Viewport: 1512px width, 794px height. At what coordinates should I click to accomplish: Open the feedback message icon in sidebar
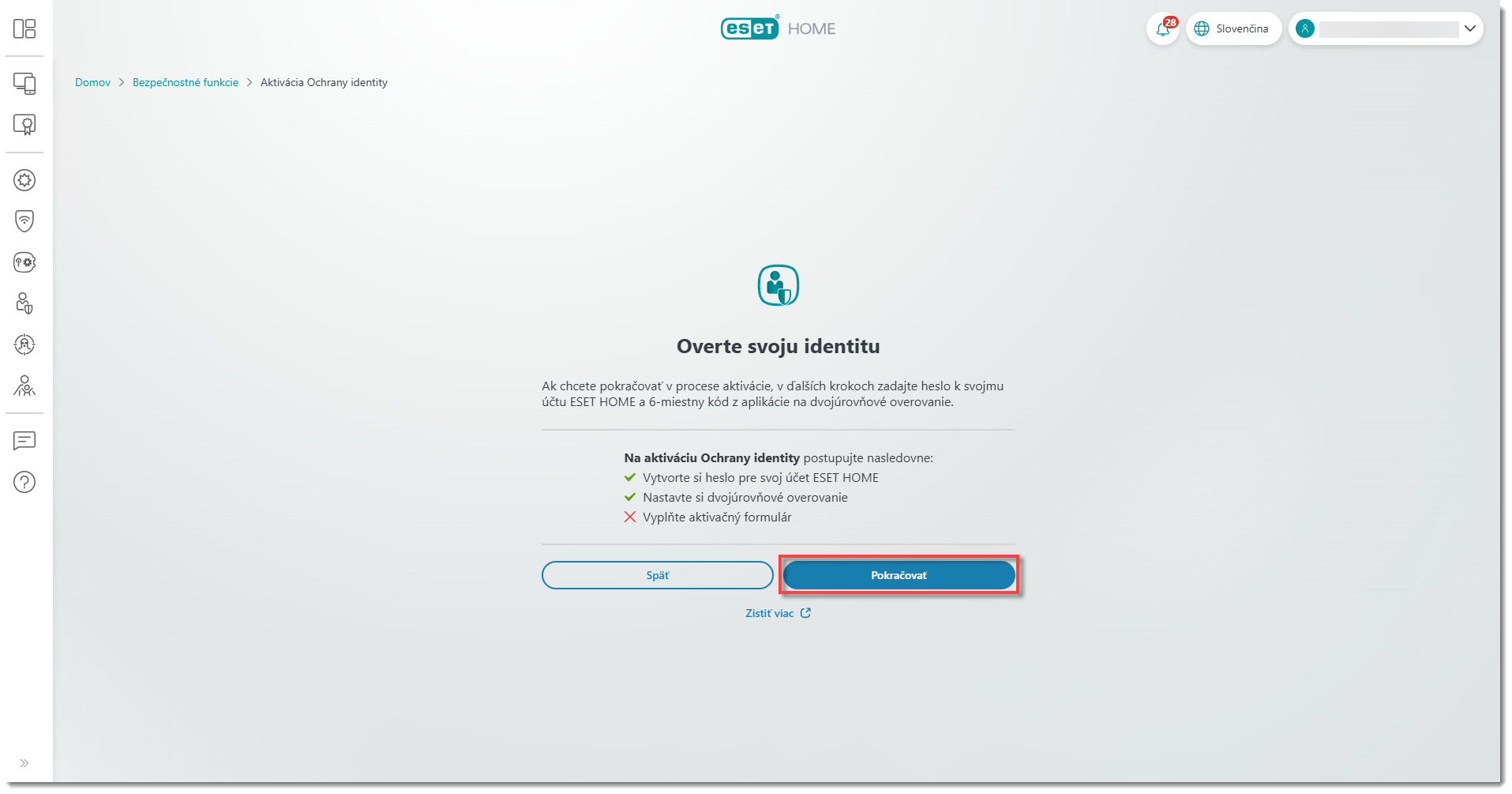tap(24, 441)
